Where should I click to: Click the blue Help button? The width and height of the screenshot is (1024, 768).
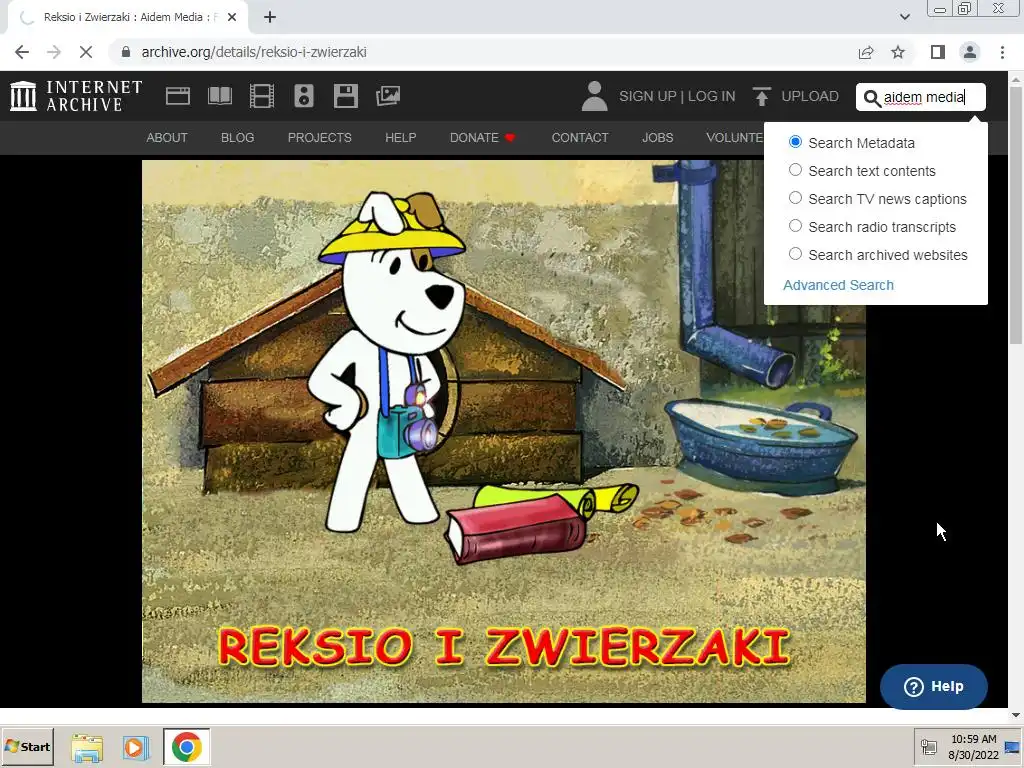click(x=933, y=686)
